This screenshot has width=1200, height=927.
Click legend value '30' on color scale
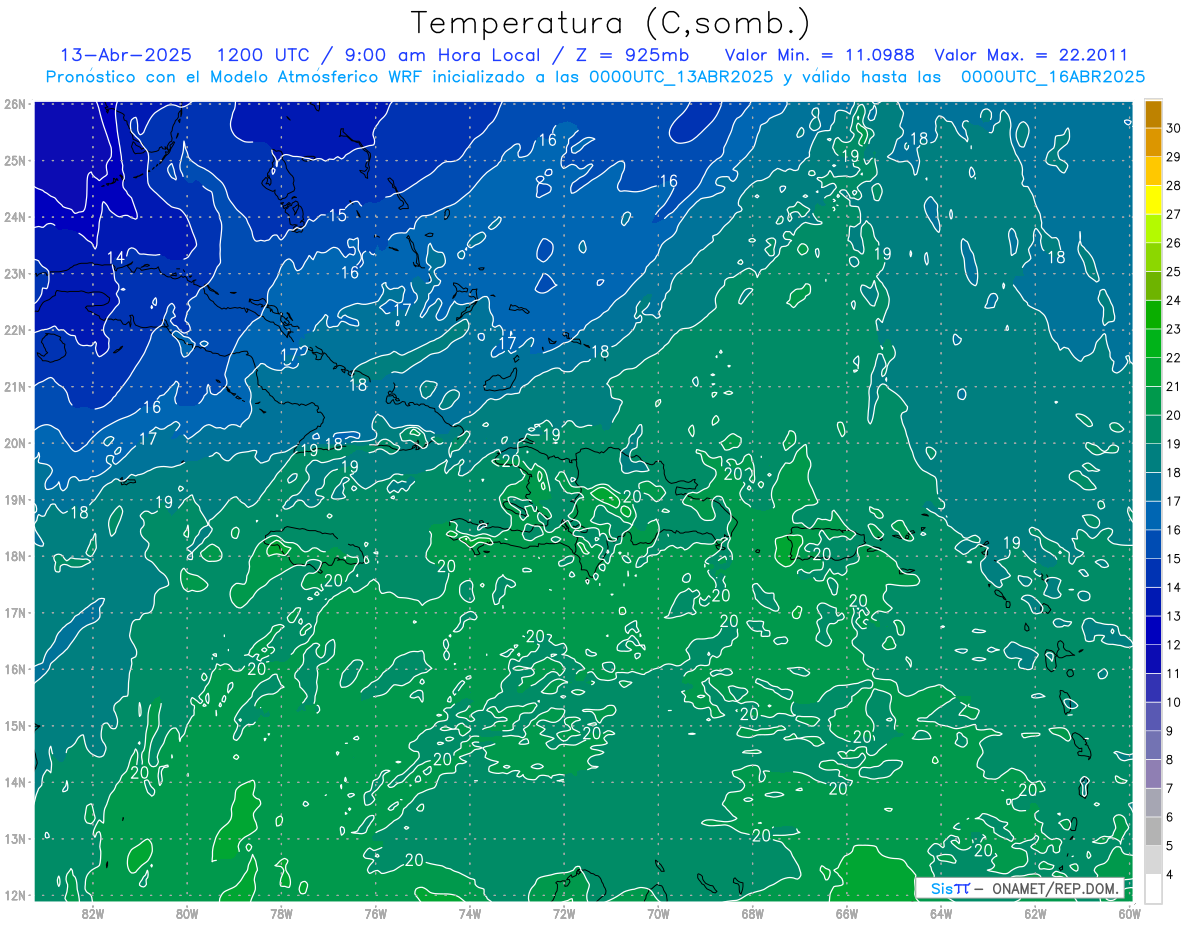click(x=1174, y=129)
